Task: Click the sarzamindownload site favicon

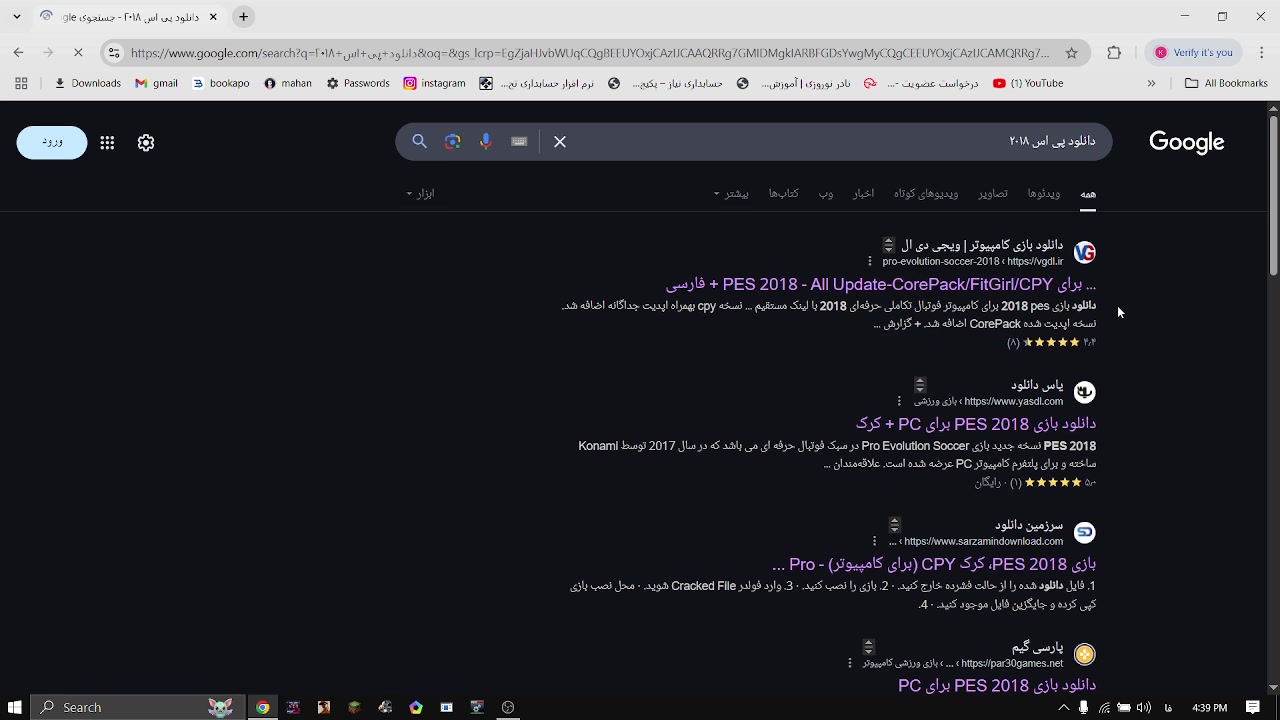Action: [x=1085, y=532]
